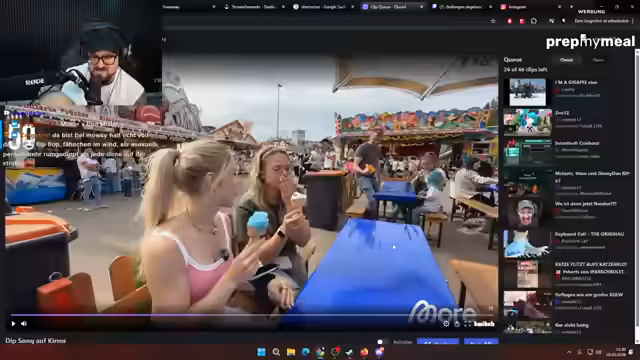Mute the clip with the speaker icon
Screen dimensions: 640x360
coord(24,324)
